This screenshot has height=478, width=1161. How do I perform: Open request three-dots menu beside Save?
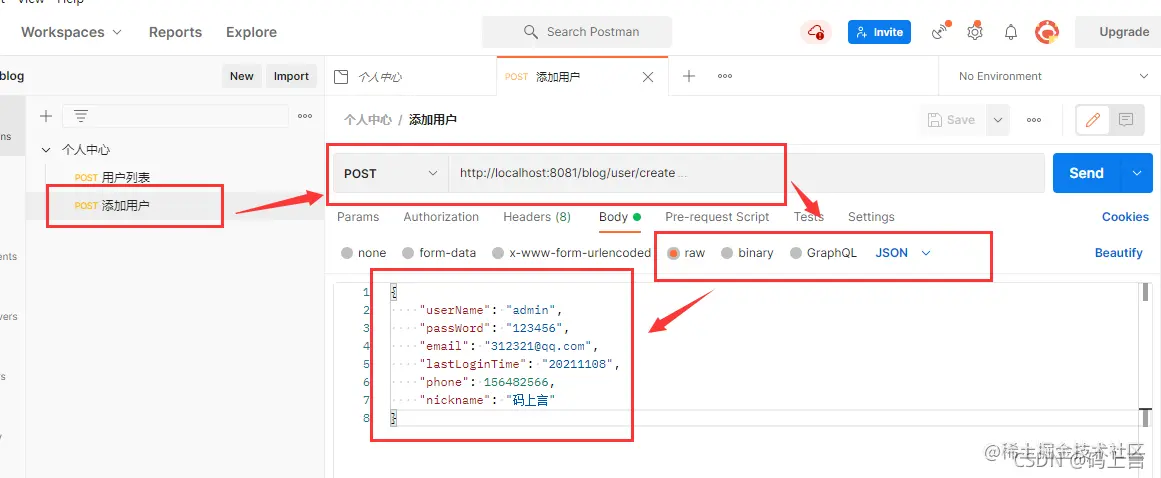[1034, 120]
